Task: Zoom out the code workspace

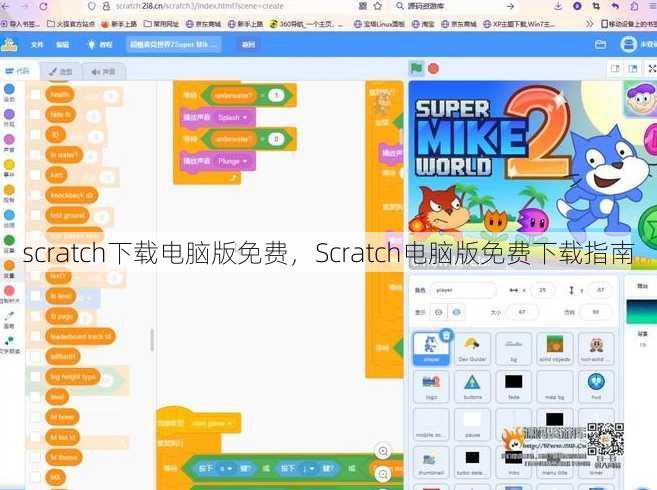Action: 383,474
